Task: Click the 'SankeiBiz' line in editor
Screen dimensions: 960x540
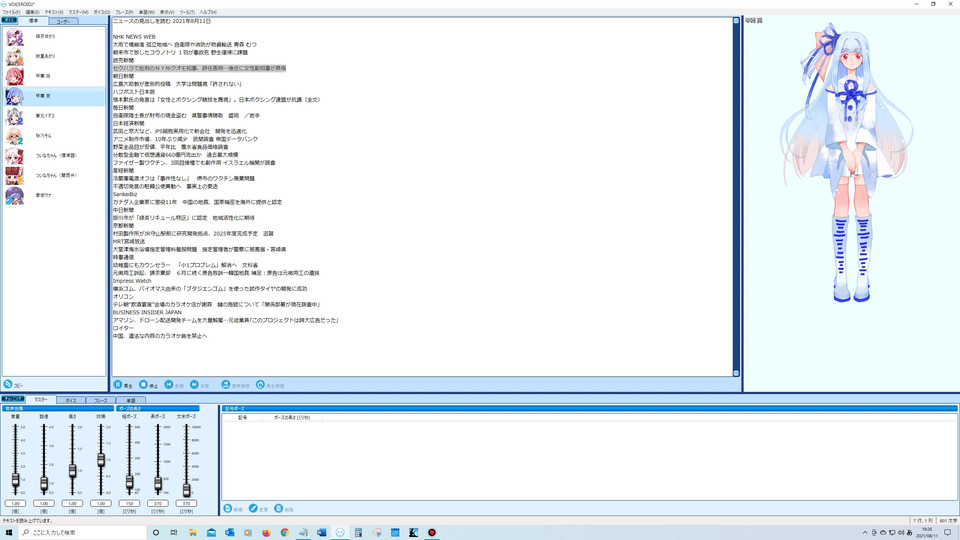Action: 125,194
